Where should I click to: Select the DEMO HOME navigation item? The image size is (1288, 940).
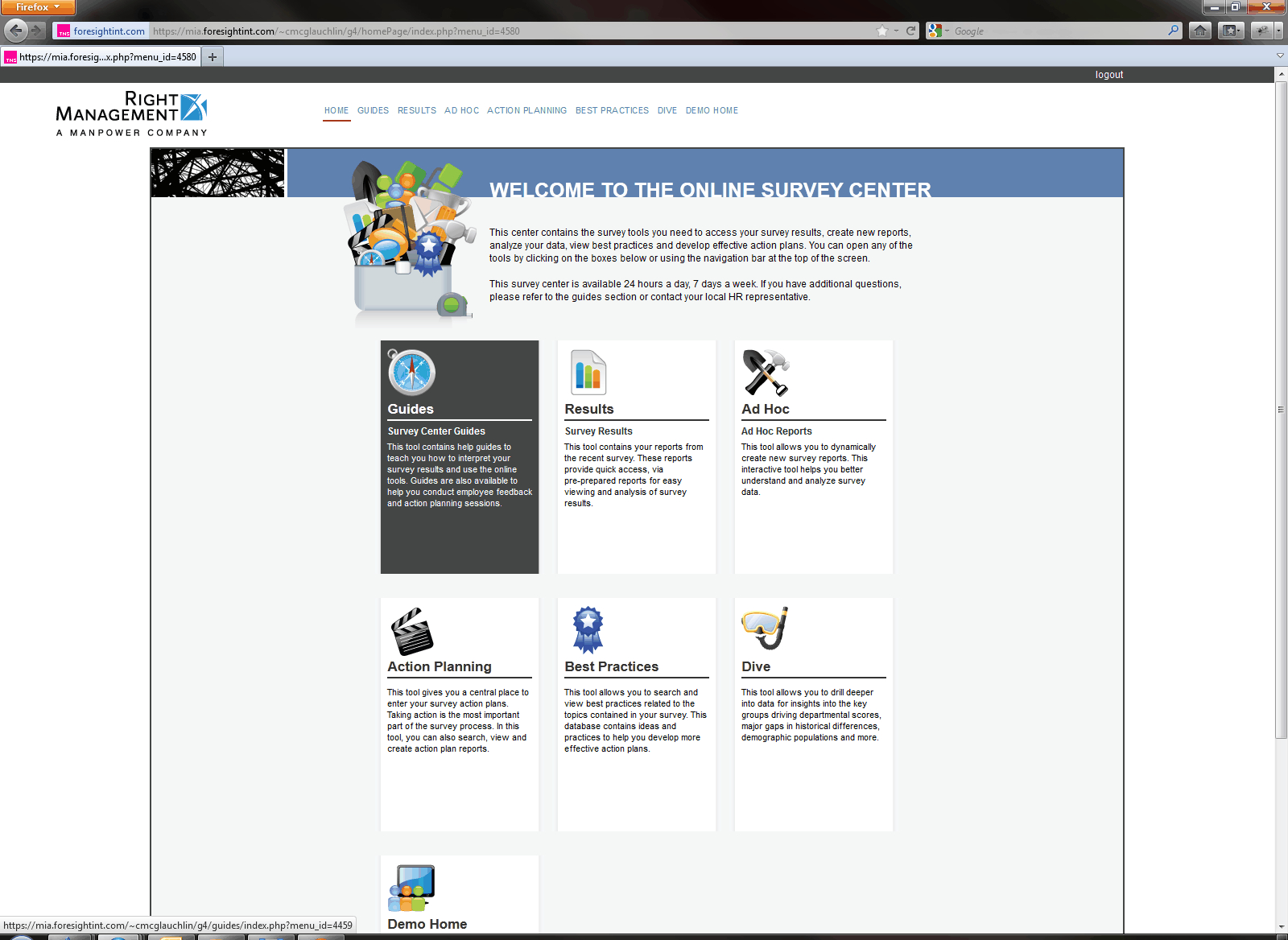712,110
